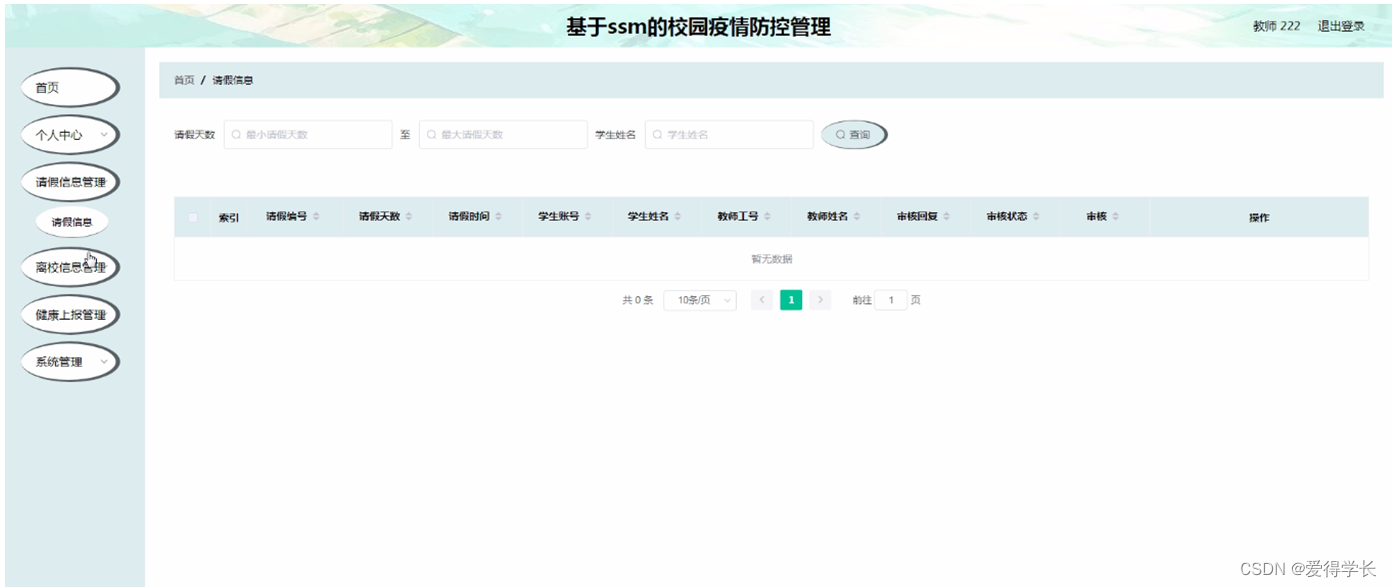Focus the 学生姓名 search input
The width and height of the screenshot is (1392, 587).
point(729,134)
